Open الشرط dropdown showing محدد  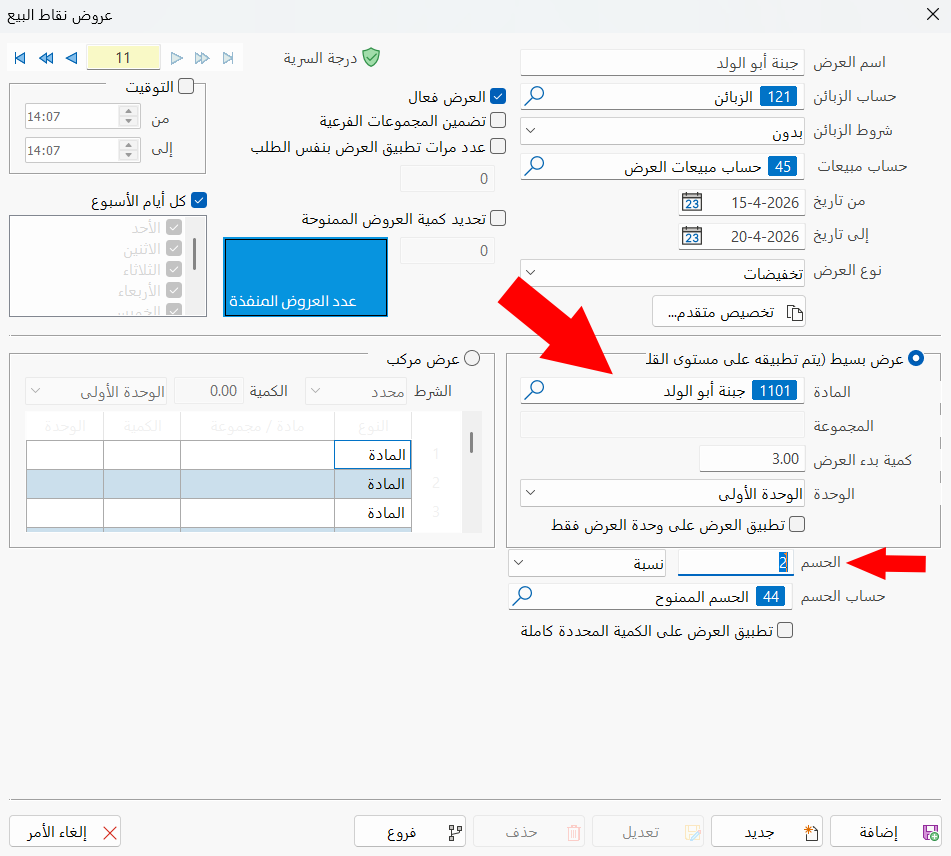(x=357, y=391)
